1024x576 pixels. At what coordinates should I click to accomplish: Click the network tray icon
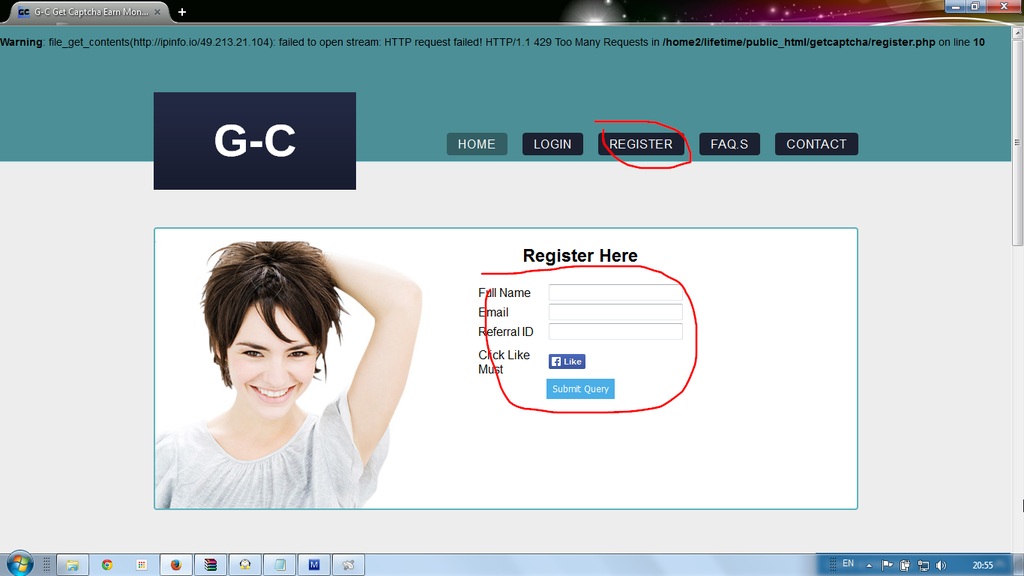tap(923, 565)
